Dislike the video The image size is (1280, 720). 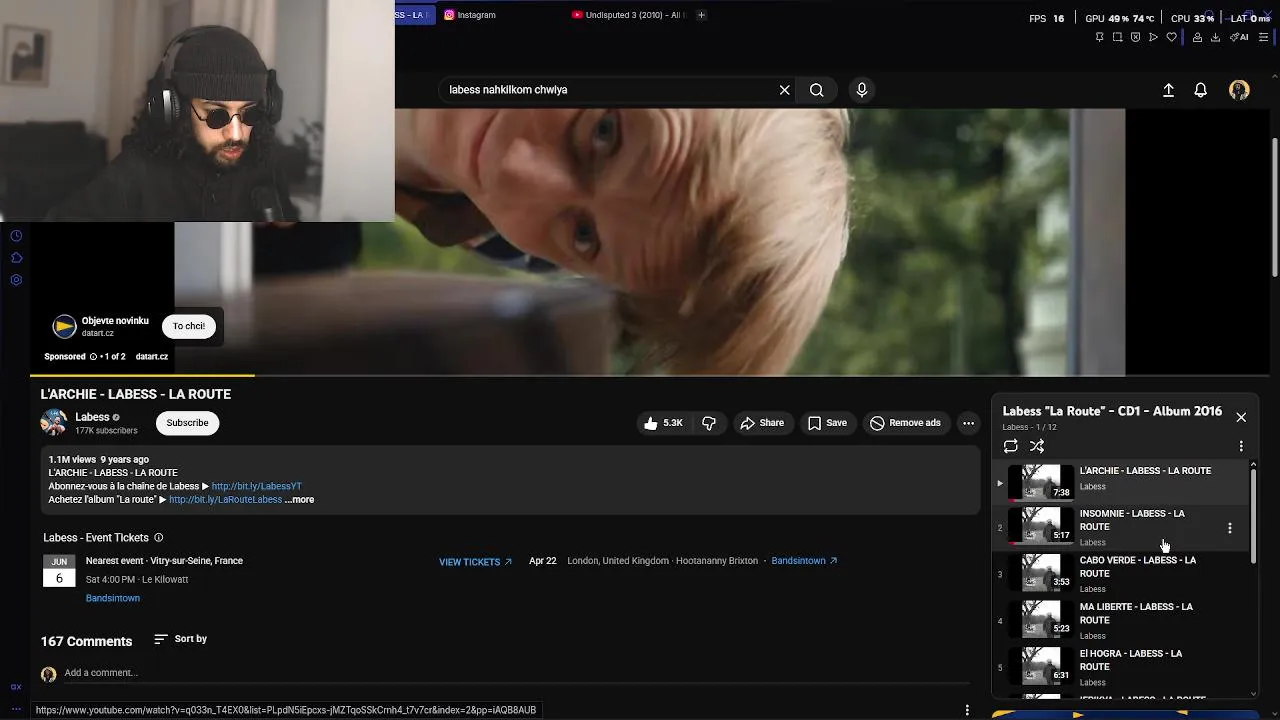pyautogui.click(x=709, y=423)
